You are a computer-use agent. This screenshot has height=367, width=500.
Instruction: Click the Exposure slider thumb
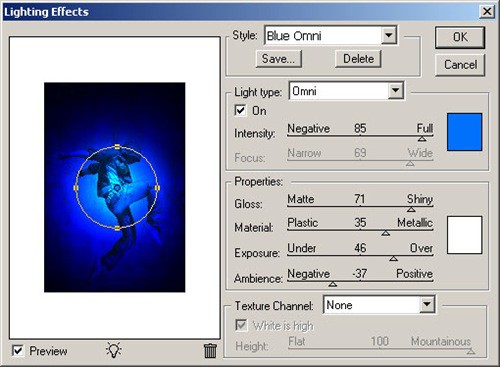[394, 258]
